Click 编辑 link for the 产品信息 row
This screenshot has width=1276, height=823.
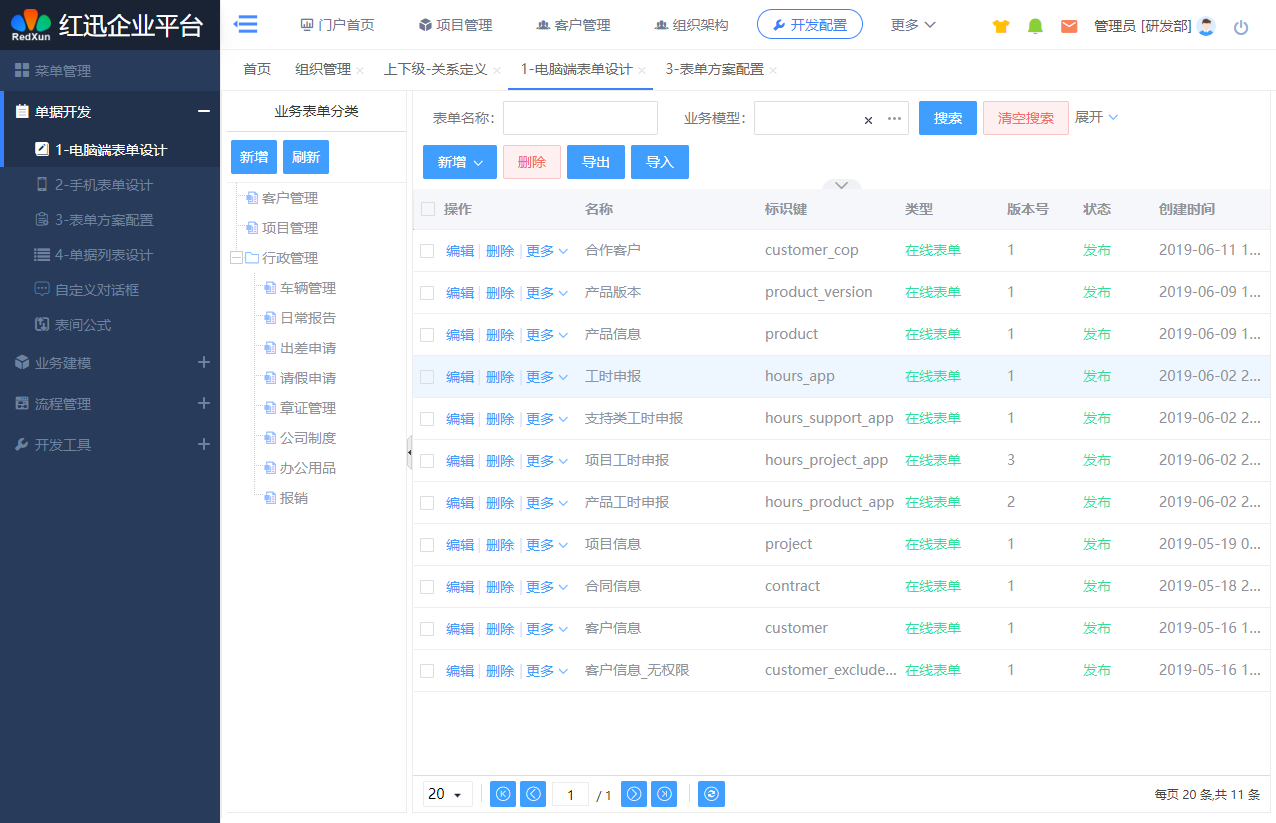coord(460,335)
